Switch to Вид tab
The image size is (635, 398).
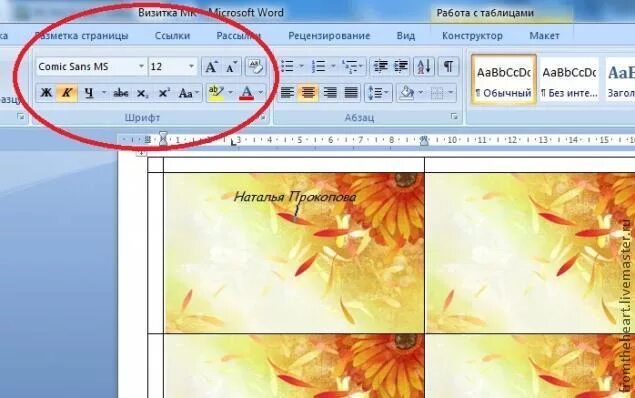coord(406,36)
